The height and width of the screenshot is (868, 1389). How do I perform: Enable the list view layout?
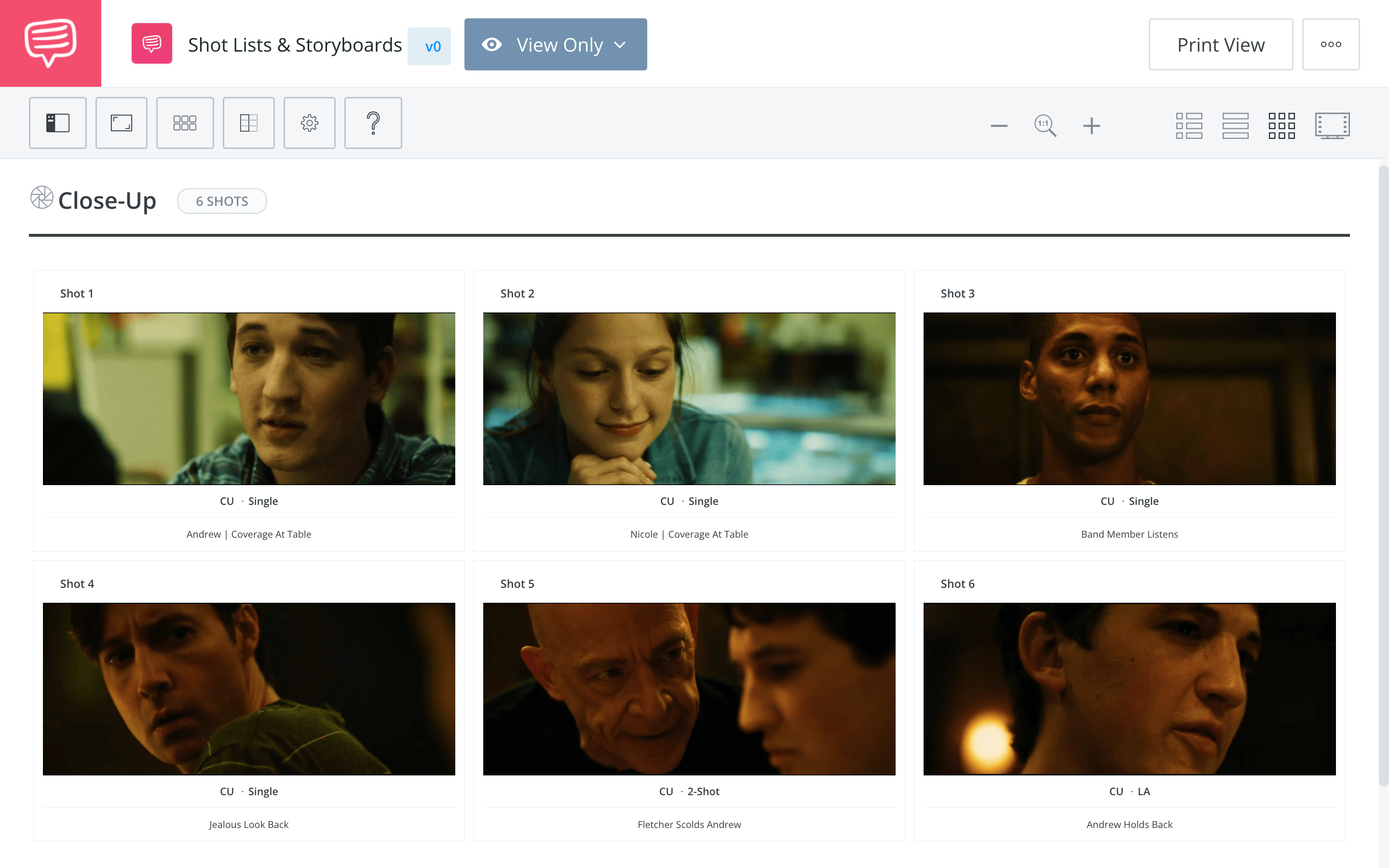point(1189,124)
